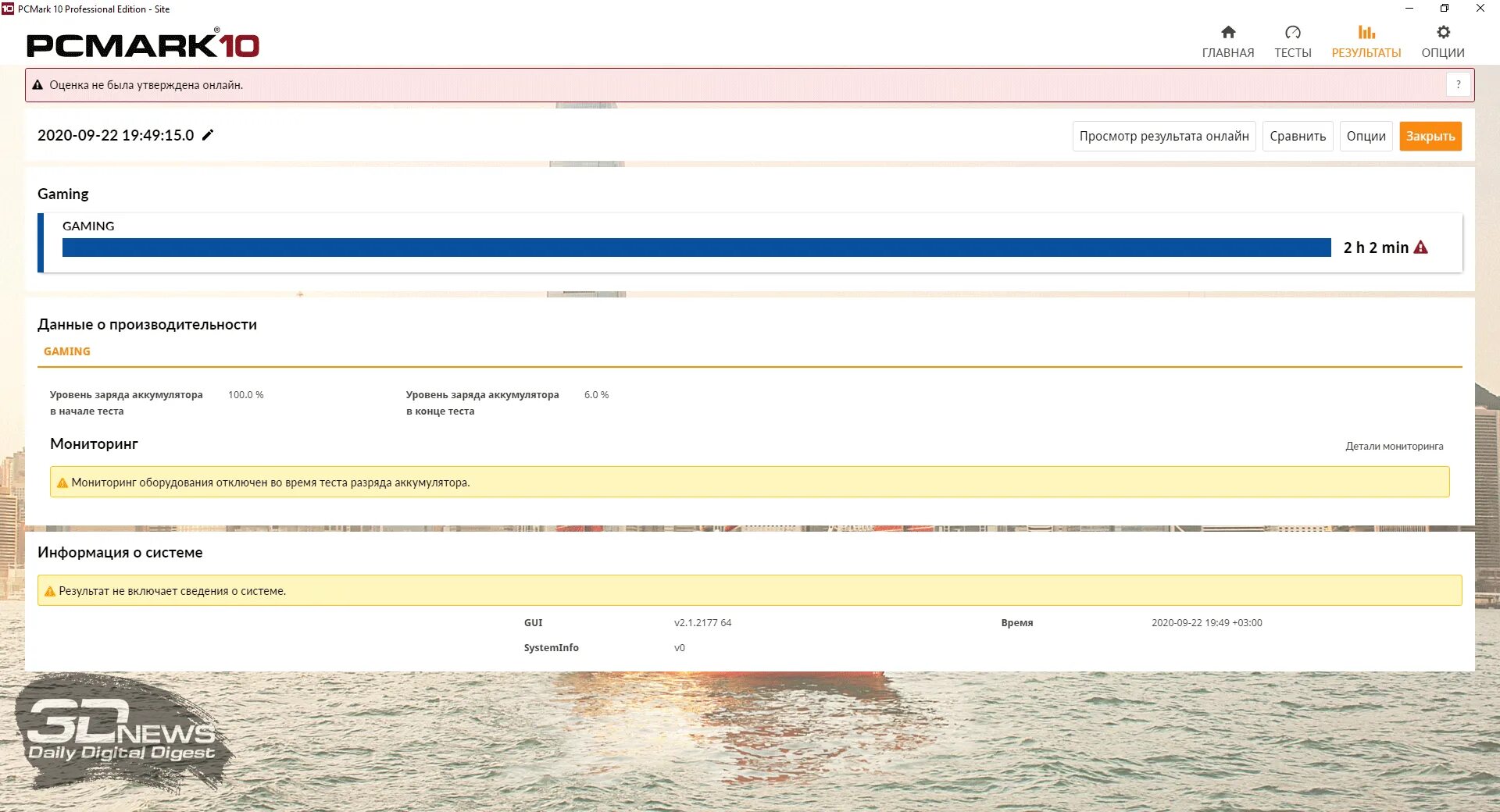Restore down the PCMark 10 window
The height and width of the screenshot is (812, 1500).
pos(1445,9)
